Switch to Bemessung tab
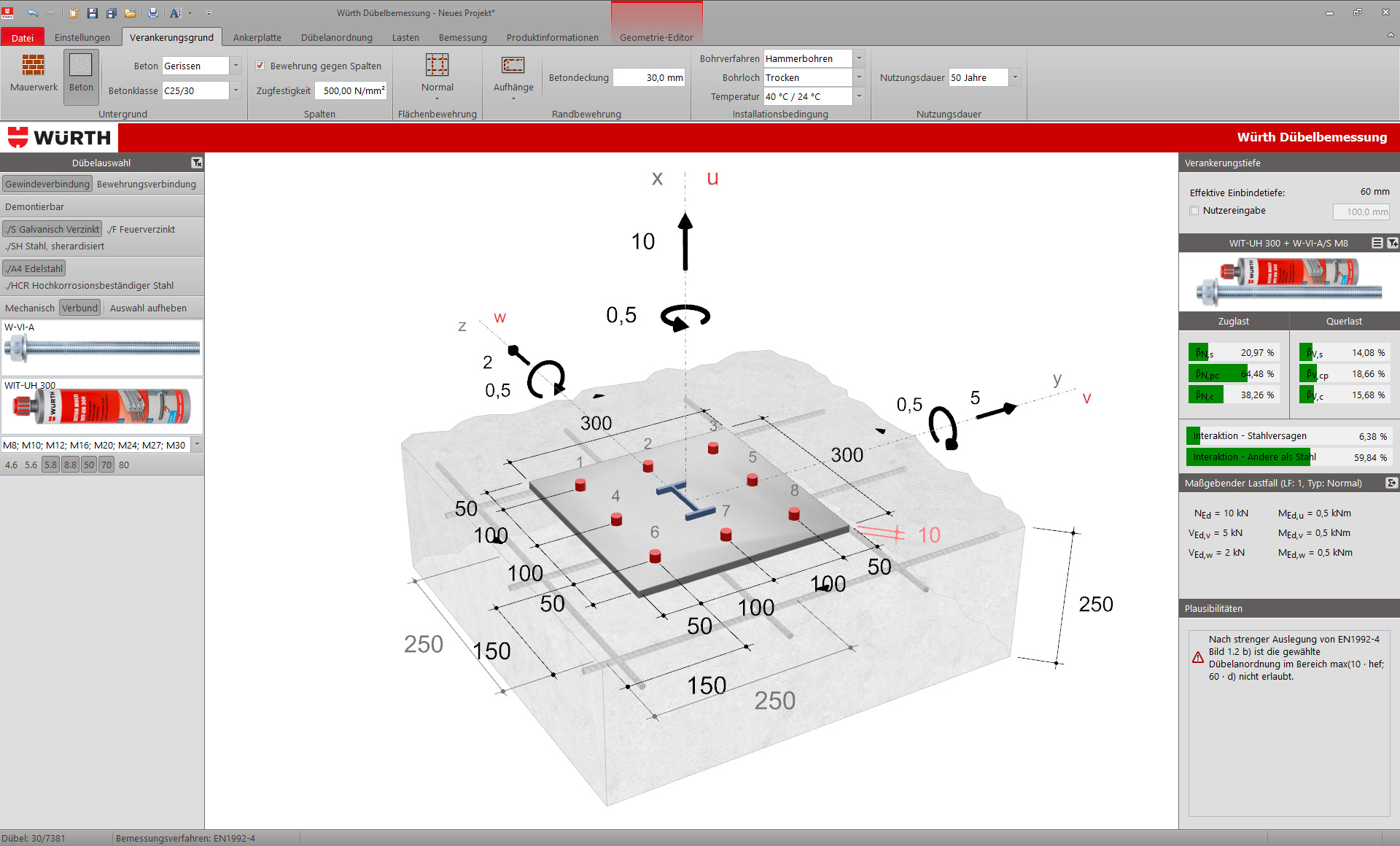 463,37
